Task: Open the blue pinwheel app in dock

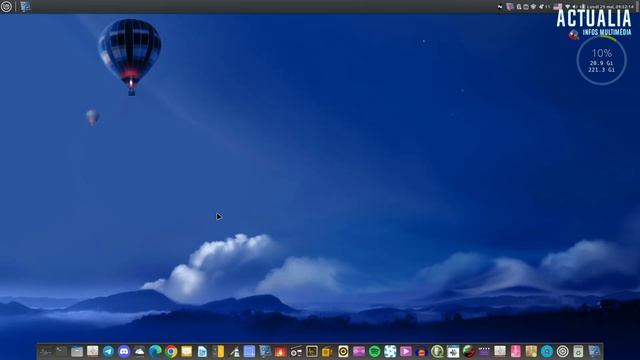Action: tap(390, 351)
